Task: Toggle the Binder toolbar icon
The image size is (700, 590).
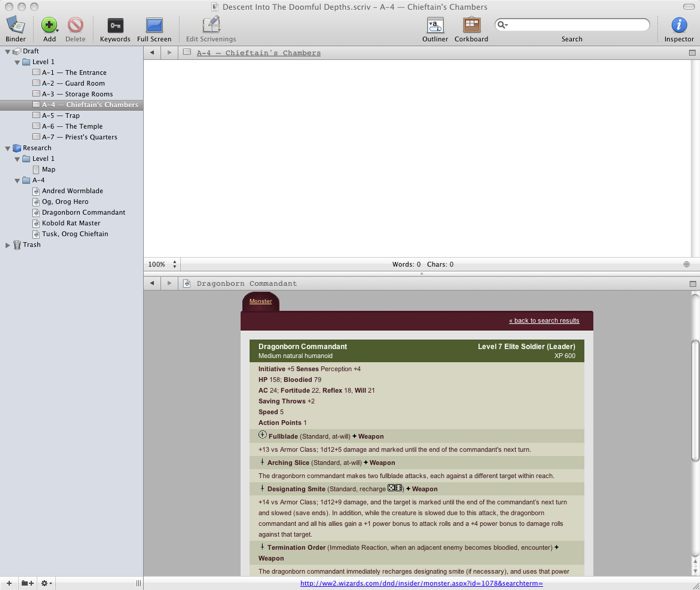Action: click(16, 25)
